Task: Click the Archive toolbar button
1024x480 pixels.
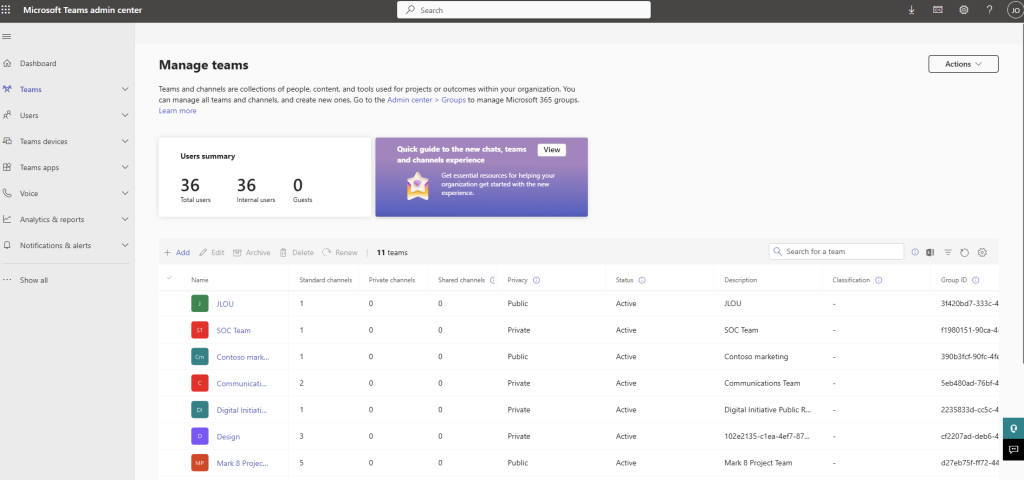Action: click(251, 253)
